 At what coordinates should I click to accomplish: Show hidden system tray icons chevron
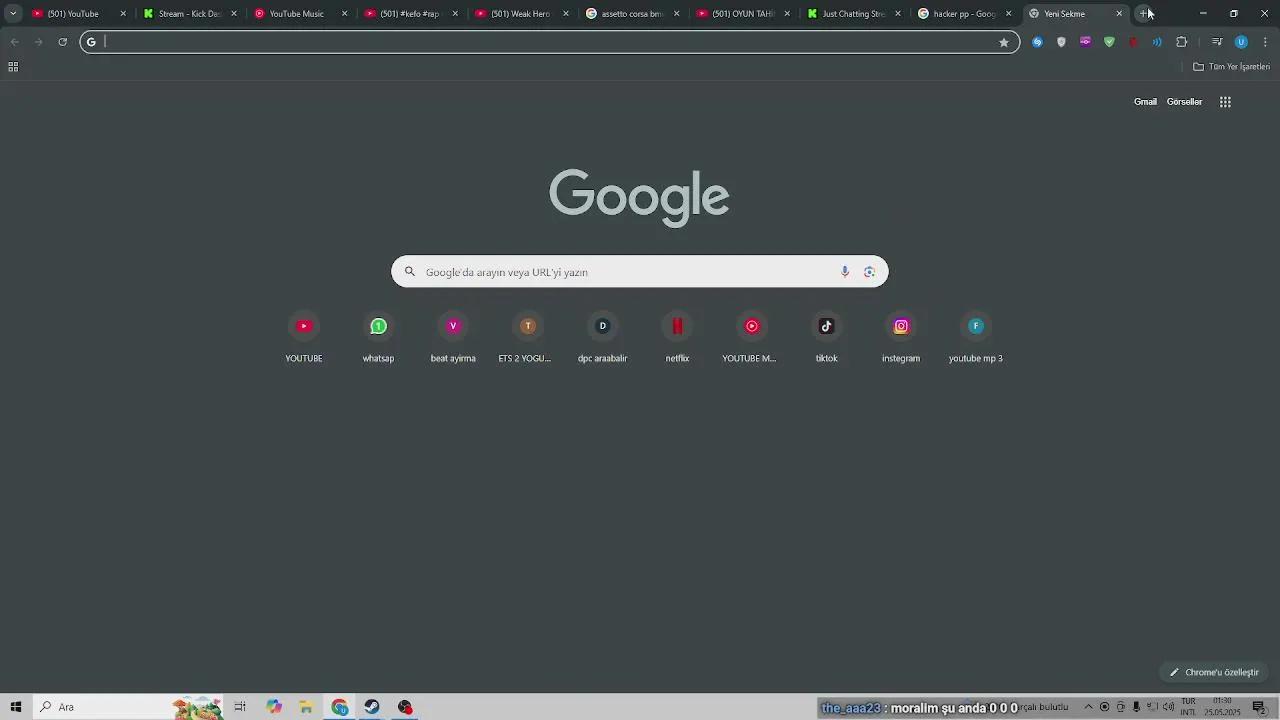pos(1088,707)
